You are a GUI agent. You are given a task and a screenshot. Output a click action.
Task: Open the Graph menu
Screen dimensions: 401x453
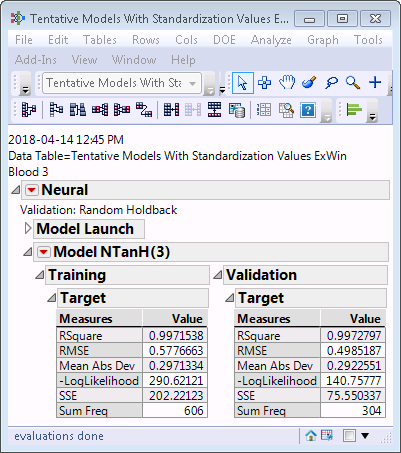click(x=323, y=40)
